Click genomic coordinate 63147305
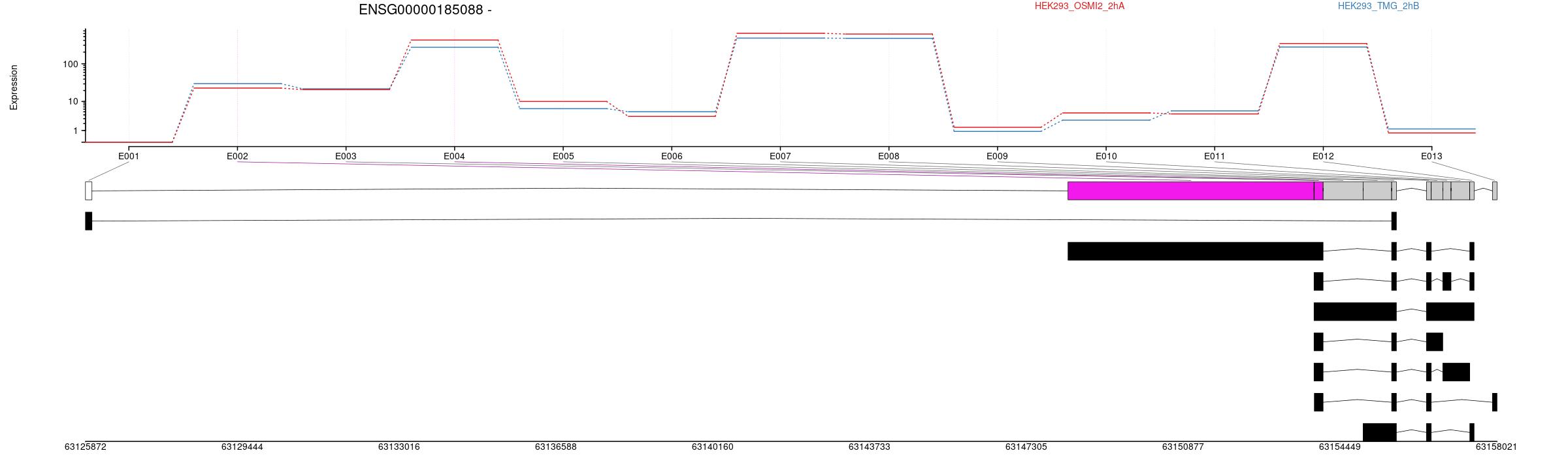1568x457 pixels. pos(1026,447)
